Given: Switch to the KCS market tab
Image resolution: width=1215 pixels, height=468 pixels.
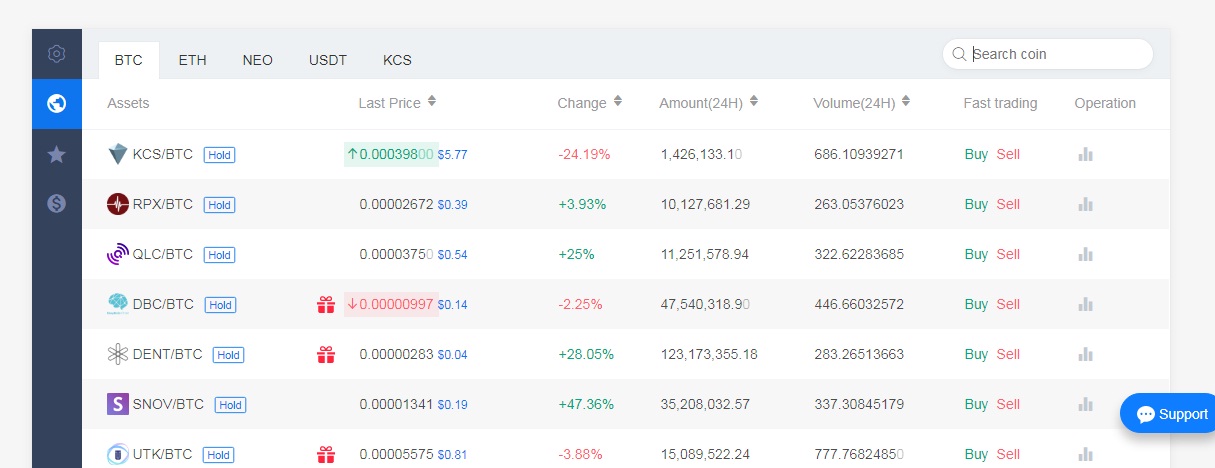Looking at the screenshot, I should pos(397,60).
